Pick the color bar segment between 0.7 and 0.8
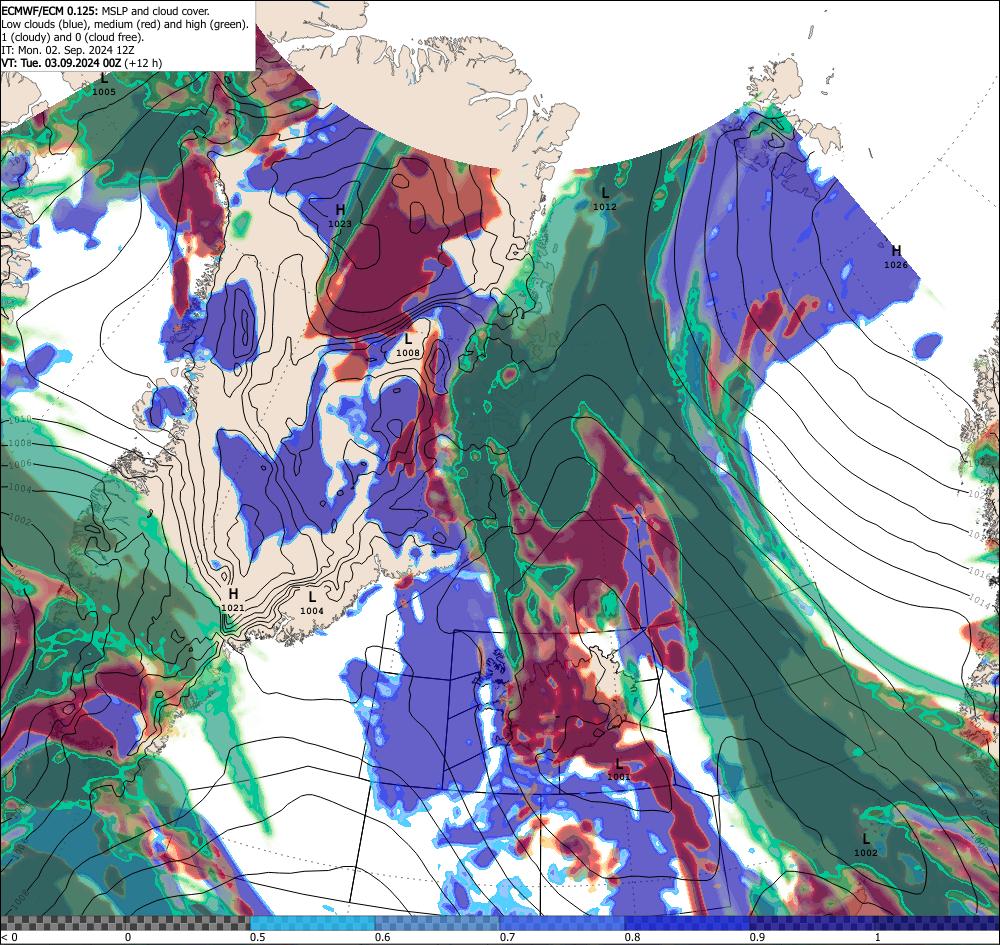The width and height of the screenshot is (1000, 945). click(x=562, y=923)
